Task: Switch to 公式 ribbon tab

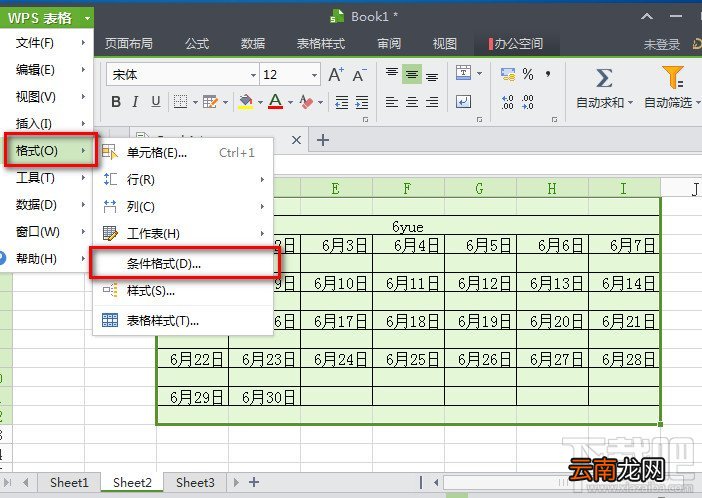Action: [197, 44]
